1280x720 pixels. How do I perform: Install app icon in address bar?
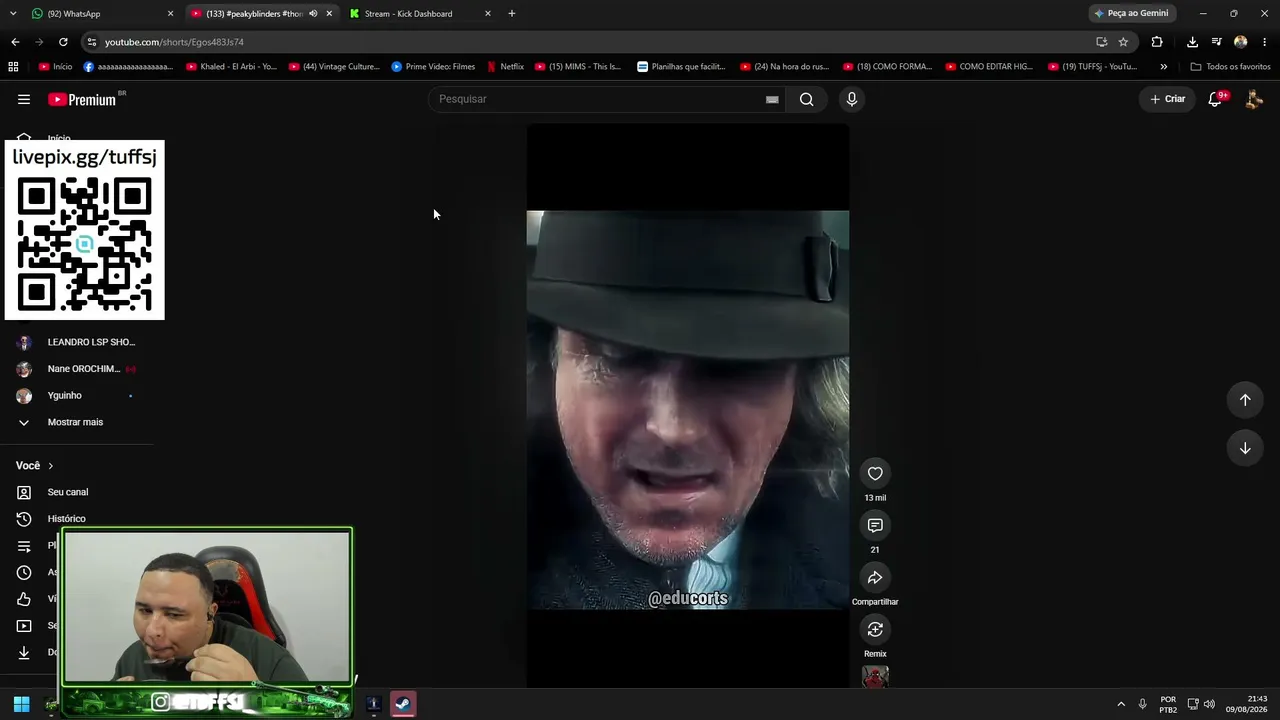coord(1101,42)
